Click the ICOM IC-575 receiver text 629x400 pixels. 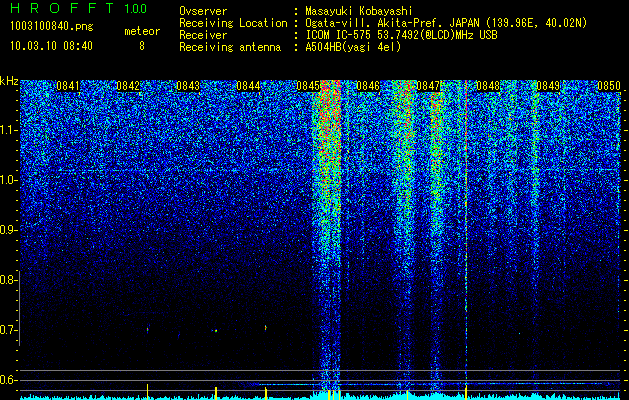(x=401, y=35)
